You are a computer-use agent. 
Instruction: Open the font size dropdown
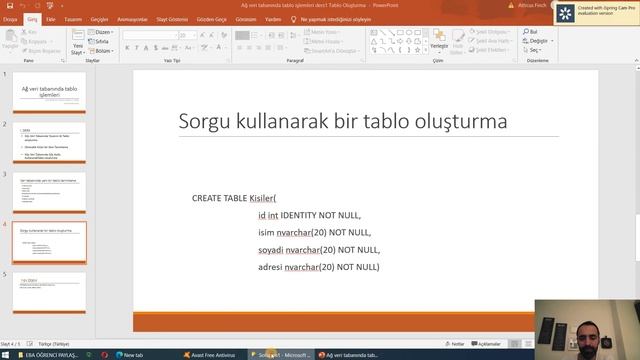(194, 36)
